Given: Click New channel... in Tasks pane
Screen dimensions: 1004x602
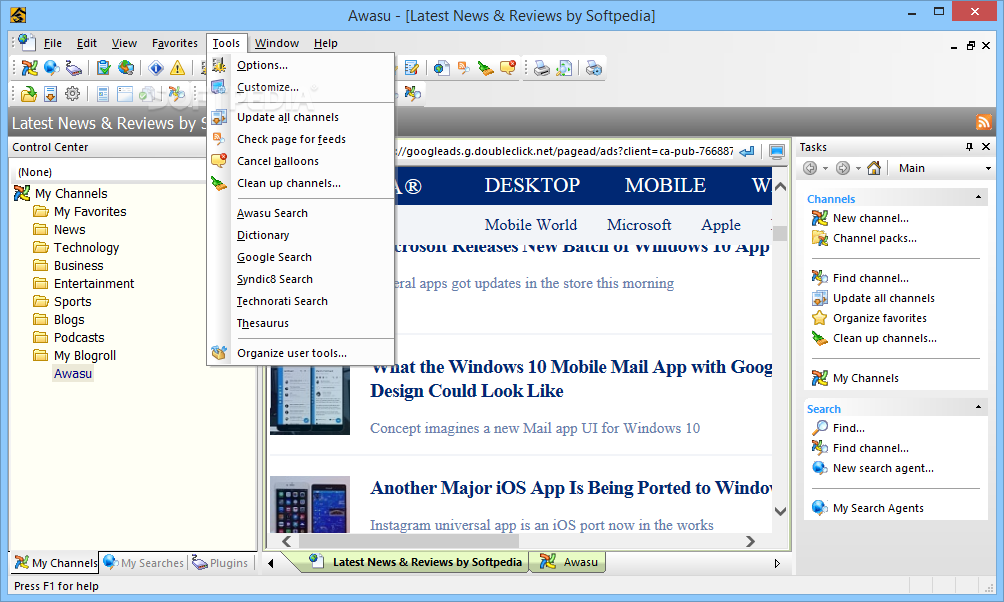Looking at the screenshot, I should coord(870,218).
